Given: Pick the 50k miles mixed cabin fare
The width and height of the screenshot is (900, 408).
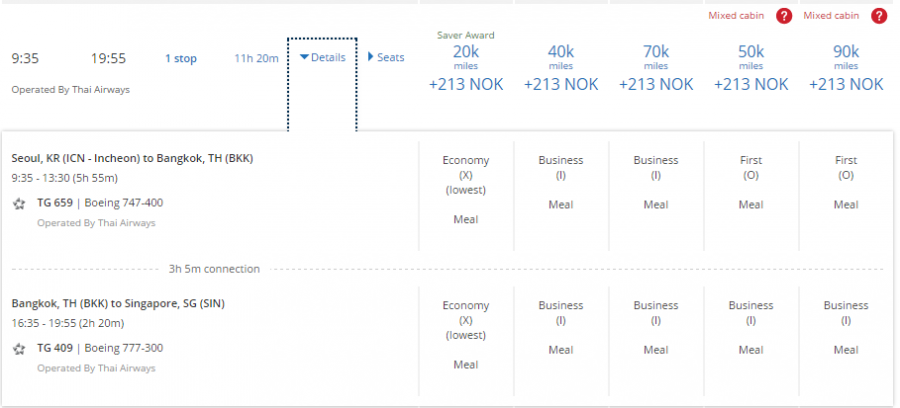Looking at the screenshot, I should click(751, 66).
